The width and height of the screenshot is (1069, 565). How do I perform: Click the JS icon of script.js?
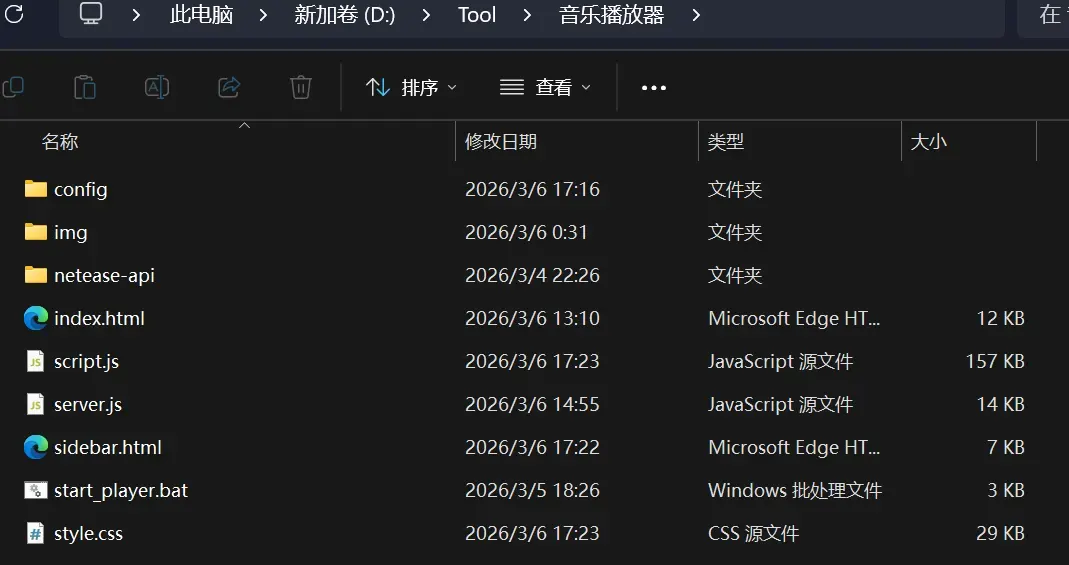[x=35, y=361]
